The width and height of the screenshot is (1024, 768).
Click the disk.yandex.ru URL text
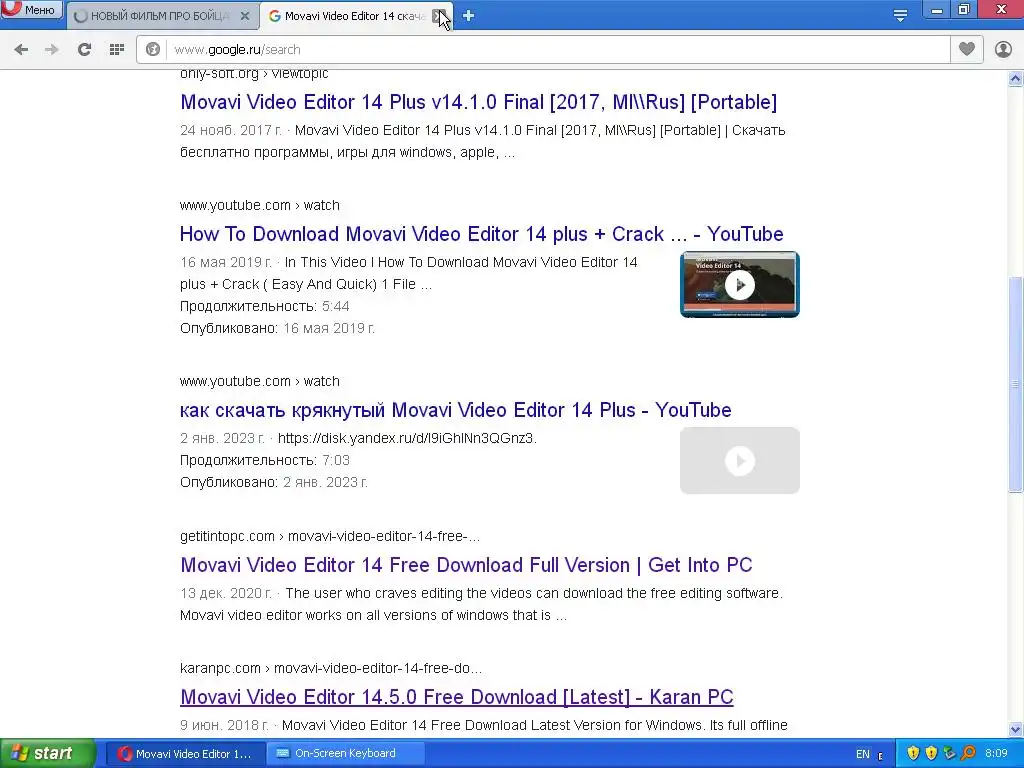pyautogui.click(x=408, y=438)
